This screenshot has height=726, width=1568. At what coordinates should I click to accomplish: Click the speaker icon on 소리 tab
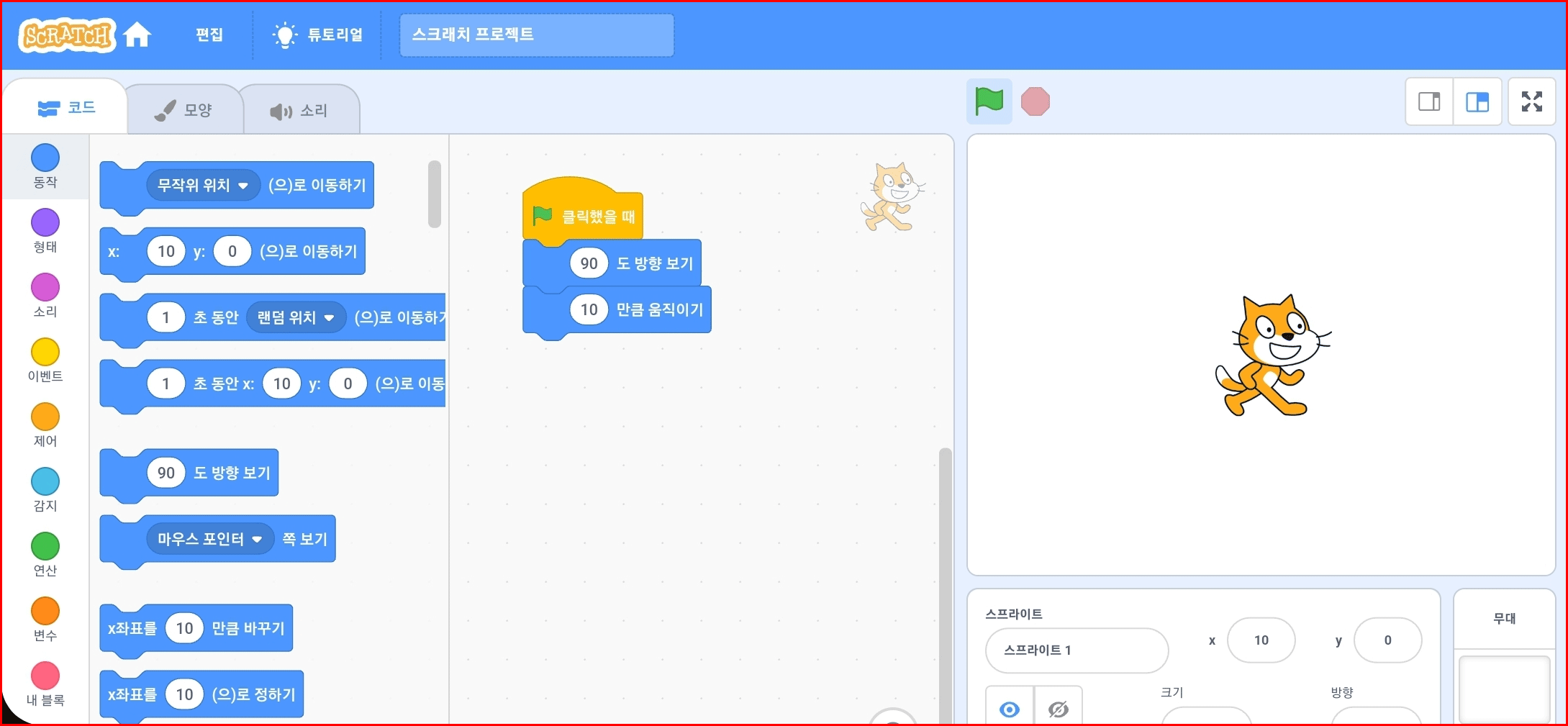click(281, 111)
